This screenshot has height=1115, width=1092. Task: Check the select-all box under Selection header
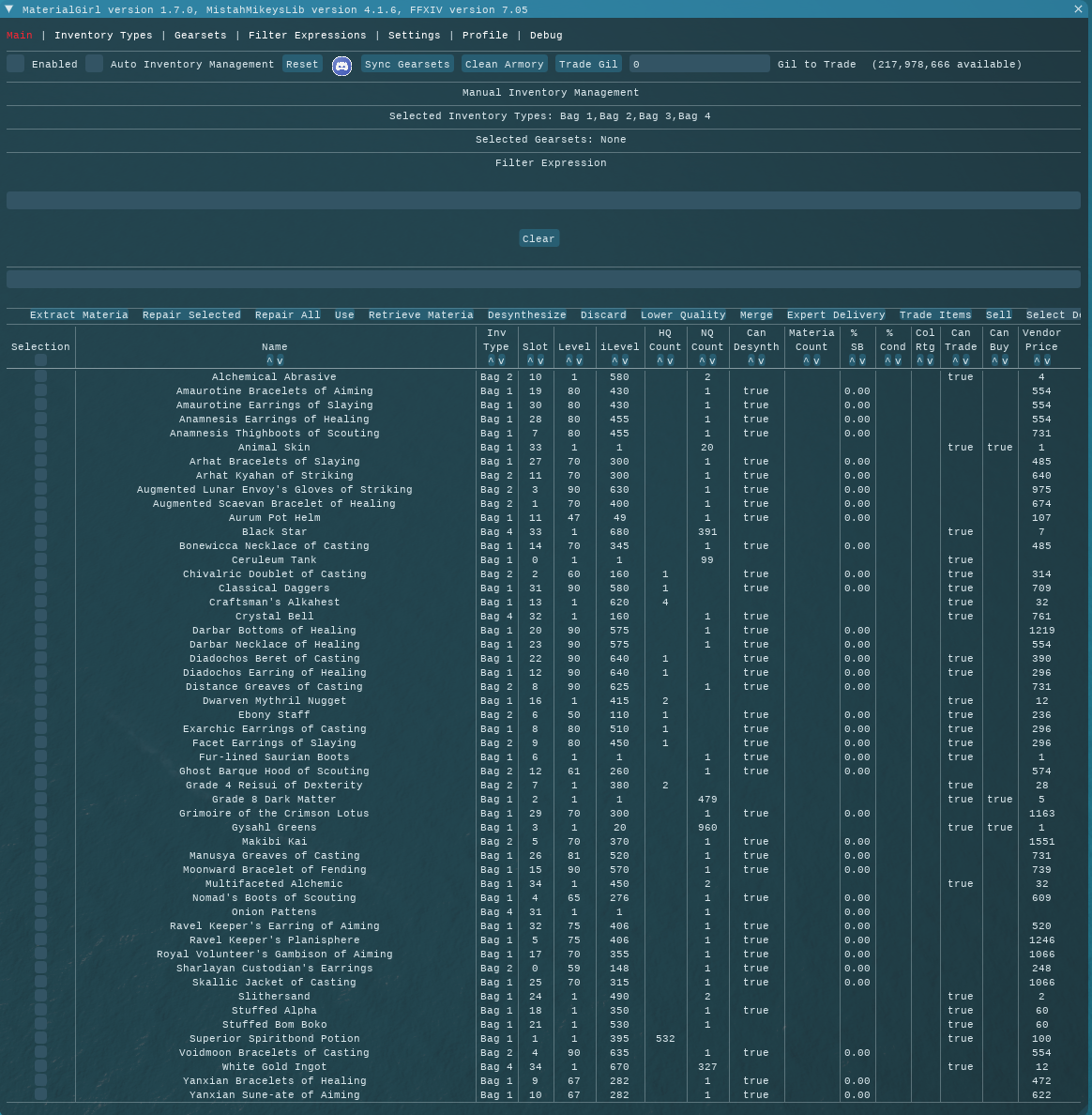tap(40, 360)
